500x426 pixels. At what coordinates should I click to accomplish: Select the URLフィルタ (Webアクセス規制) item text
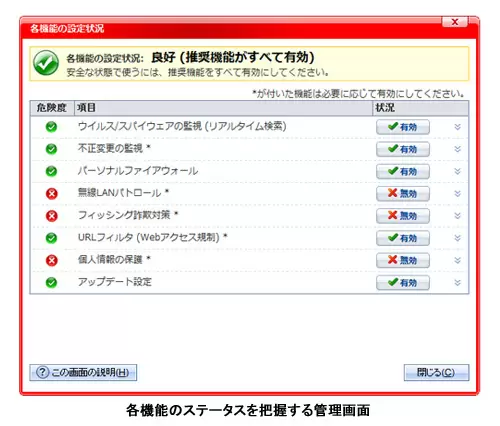point(149,238)
